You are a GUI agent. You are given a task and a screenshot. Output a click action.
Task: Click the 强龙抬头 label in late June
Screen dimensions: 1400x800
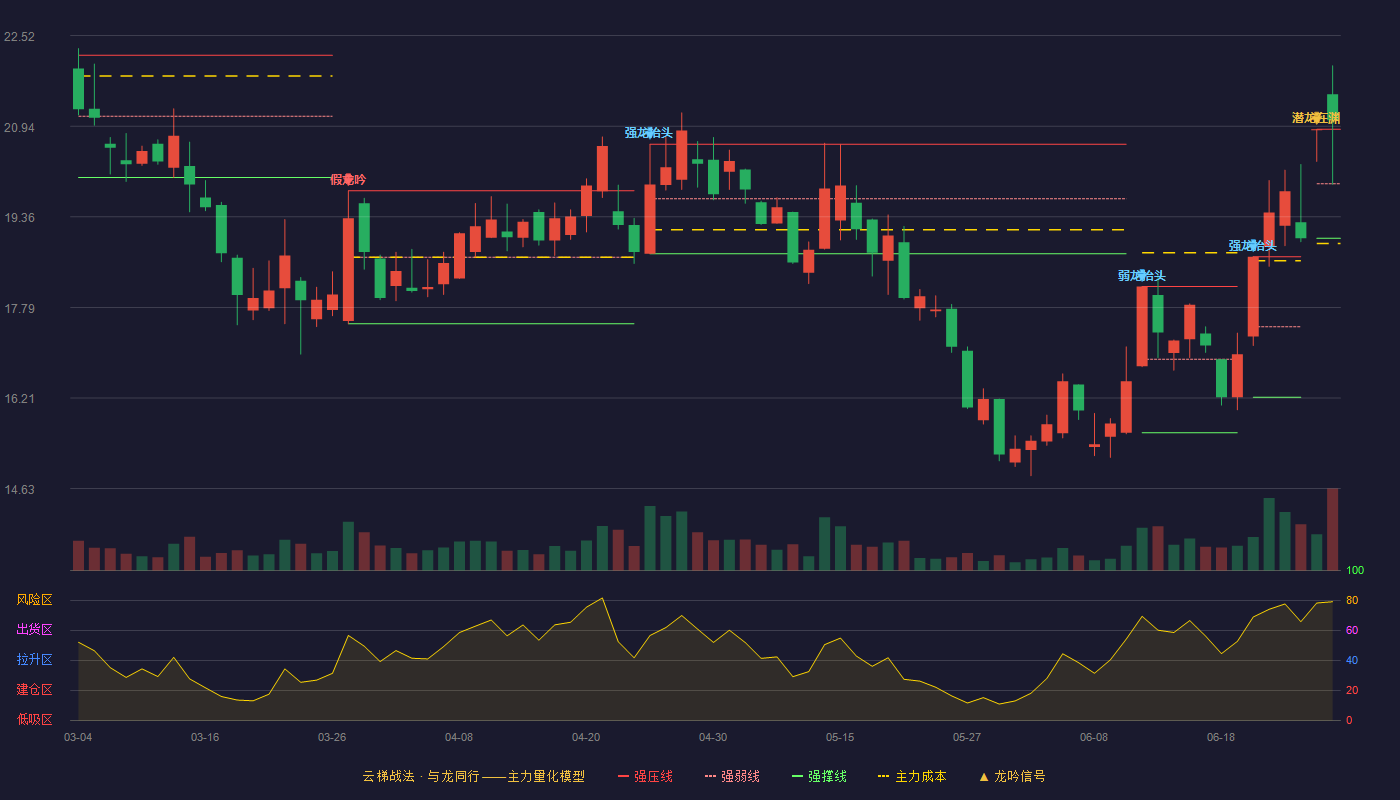(1252, 246)
